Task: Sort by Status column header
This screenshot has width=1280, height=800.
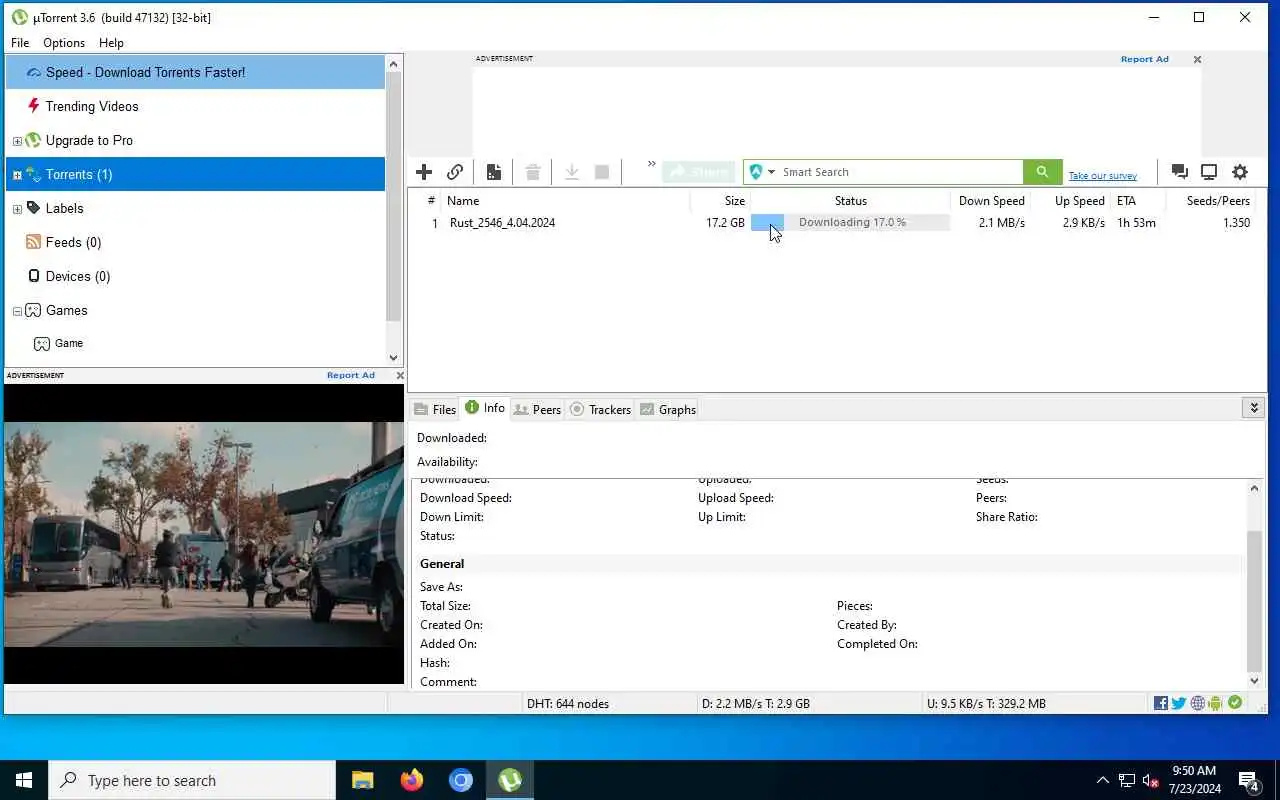Action: 850,201
